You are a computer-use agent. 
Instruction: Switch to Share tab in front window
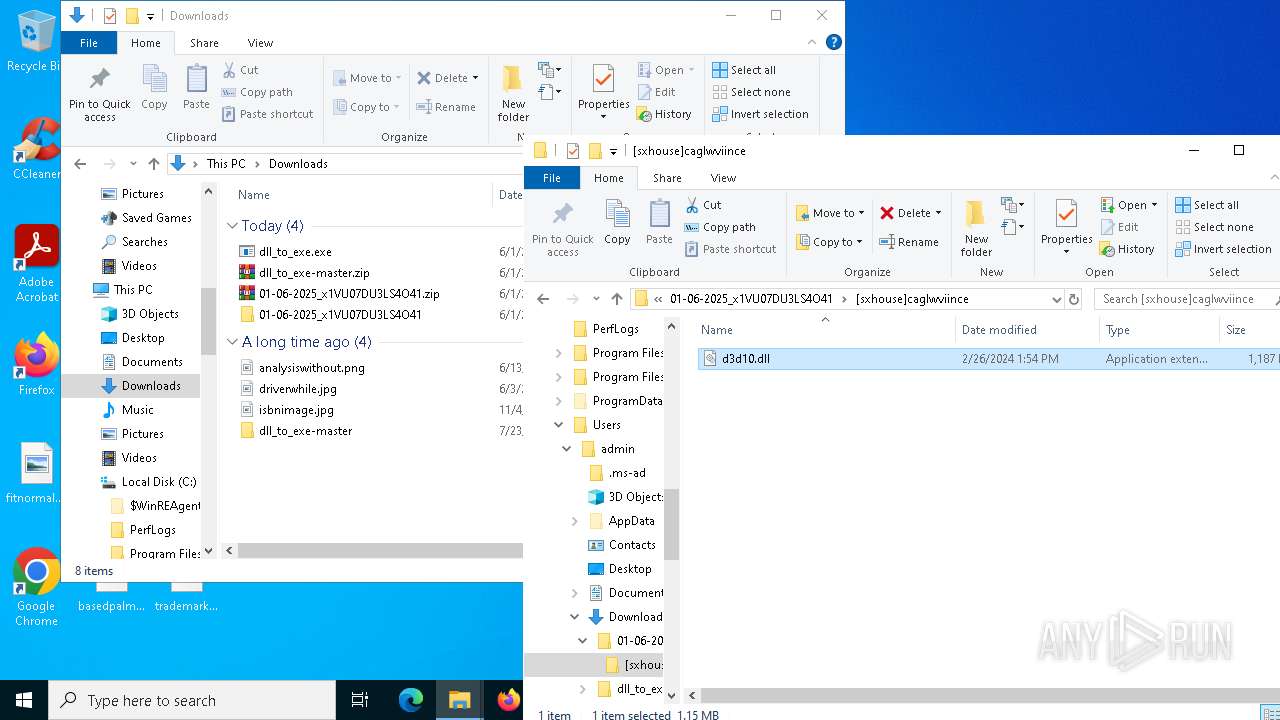[667, 178]
